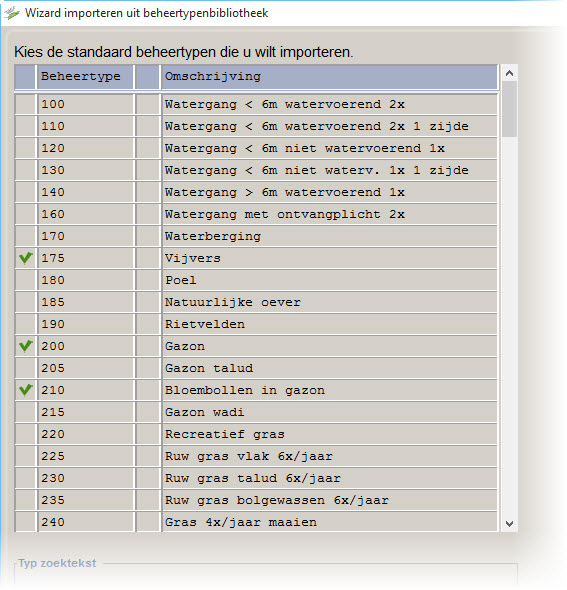Uncheck the green checkmark for Gazon 200
The image size is (567, 590).
coord(25,346)
